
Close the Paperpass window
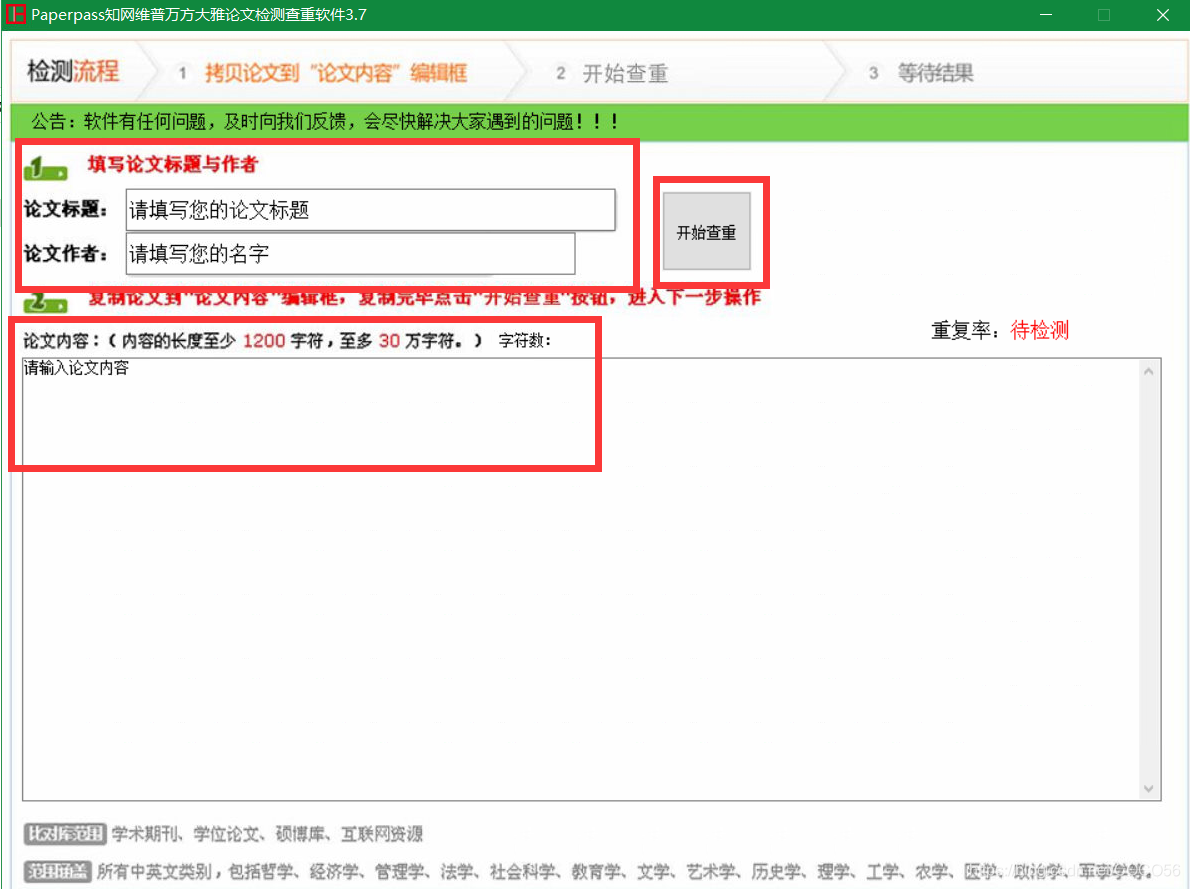coord(1163,14)
